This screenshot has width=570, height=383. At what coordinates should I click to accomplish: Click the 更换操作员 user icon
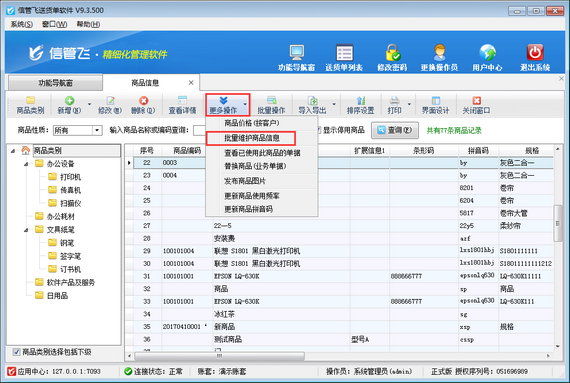(439, 53)
